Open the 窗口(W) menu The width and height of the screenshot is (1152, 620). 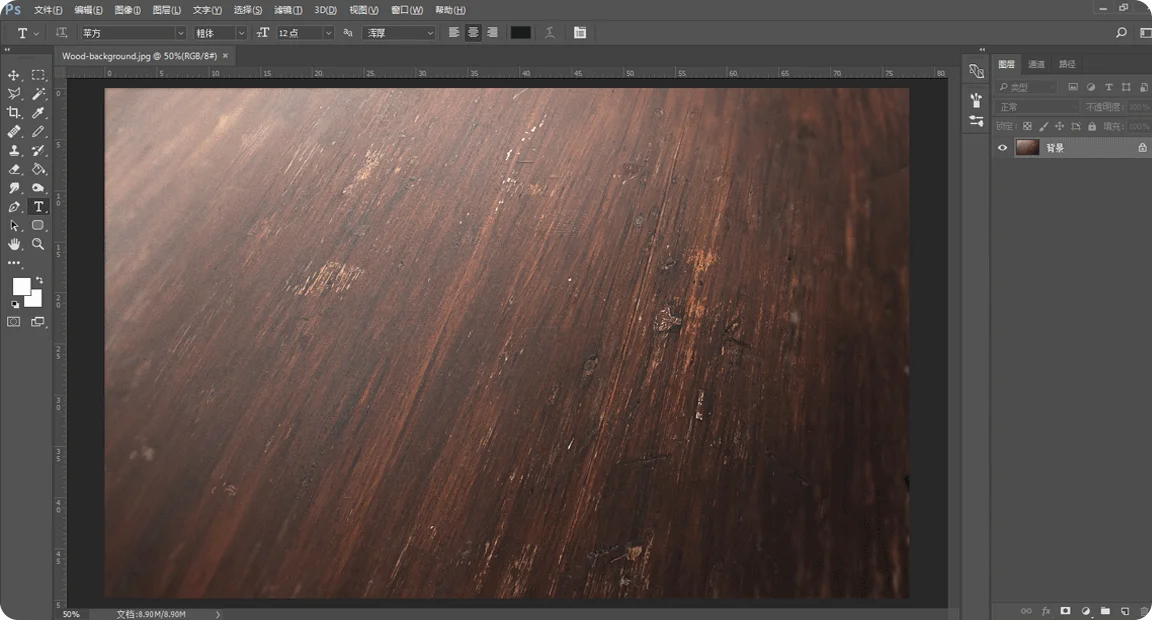click(407, 10)
